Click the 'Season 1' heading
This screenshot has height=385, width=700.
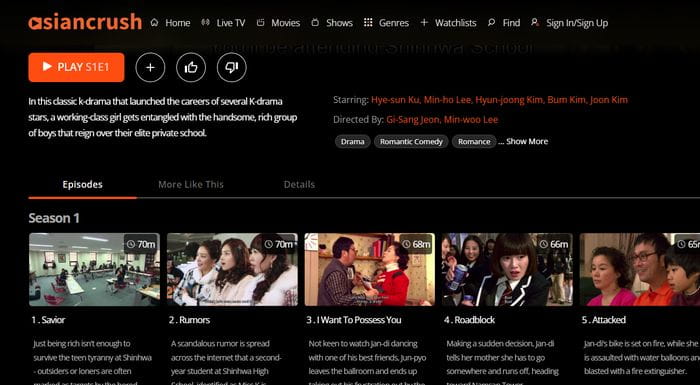(54, 218)
